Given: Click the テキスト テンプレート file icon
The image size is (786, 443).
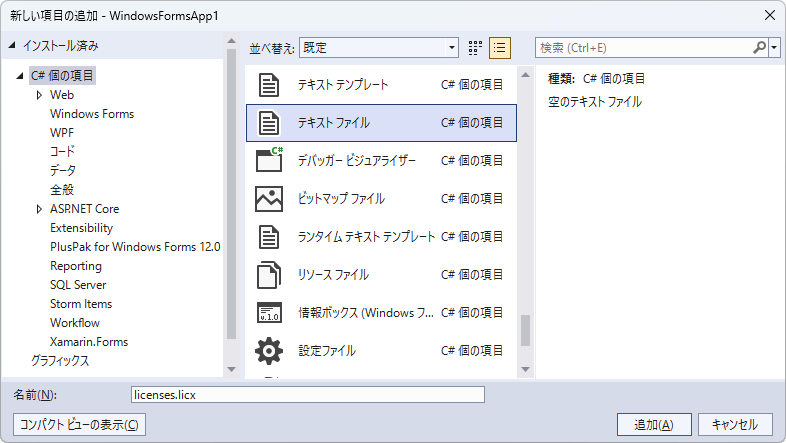Looking at the screenshot, I should (x=268, y=85).
